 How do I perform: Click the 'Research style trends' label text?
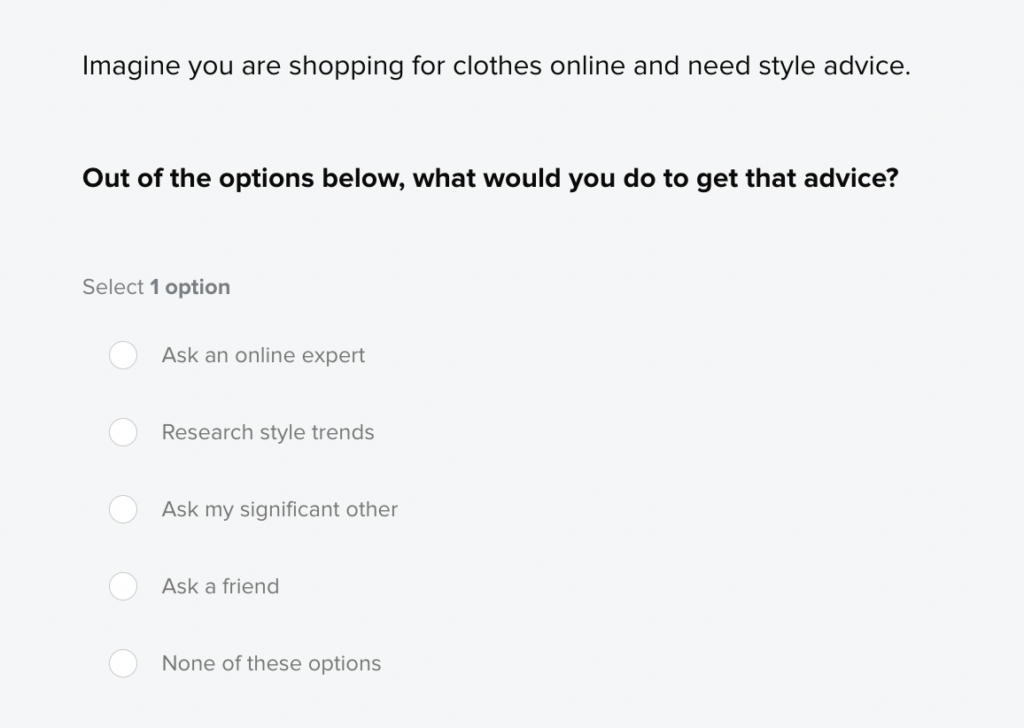pos(268,432)
